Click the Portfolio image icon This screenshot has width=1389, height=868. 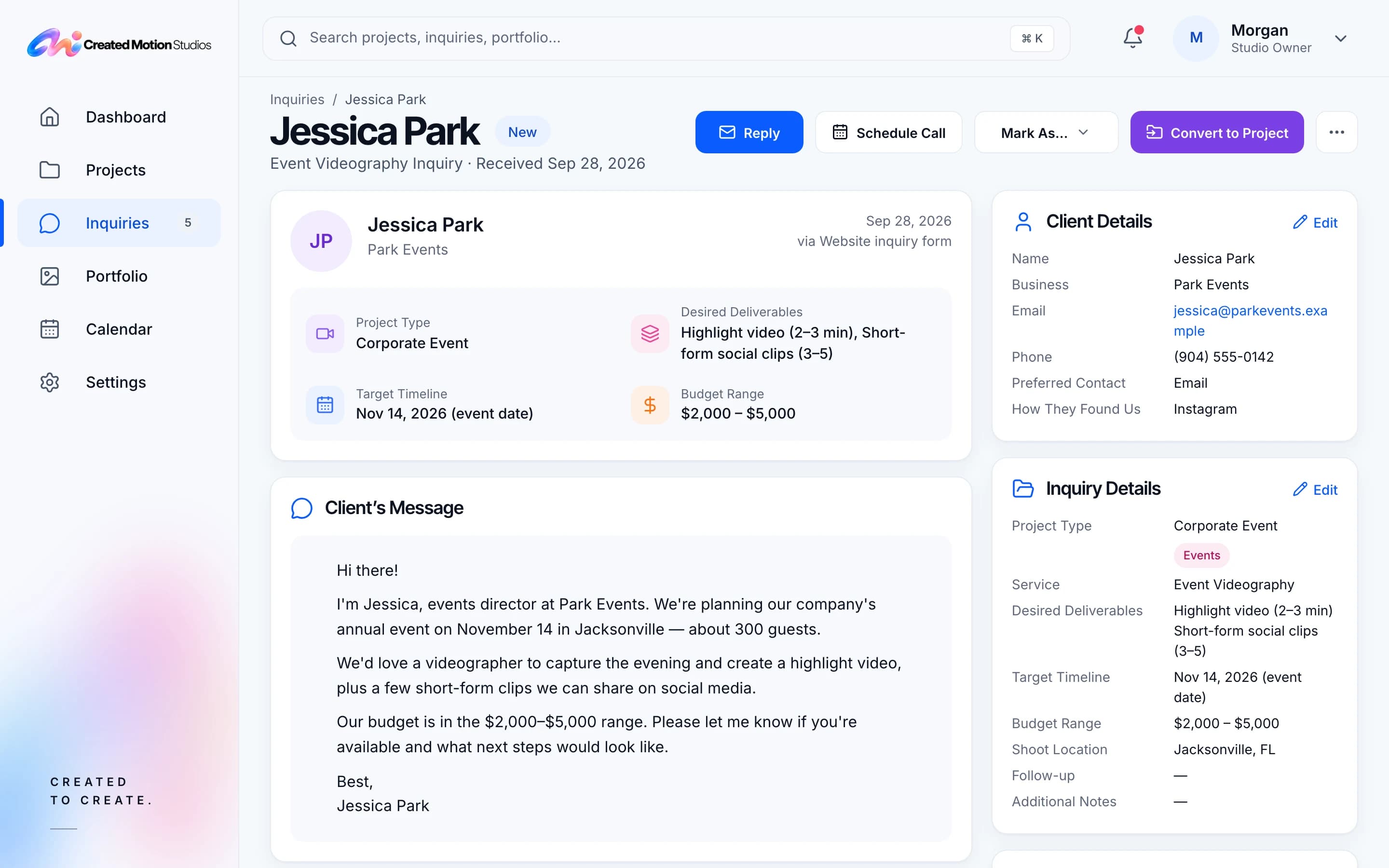point(50,276)
